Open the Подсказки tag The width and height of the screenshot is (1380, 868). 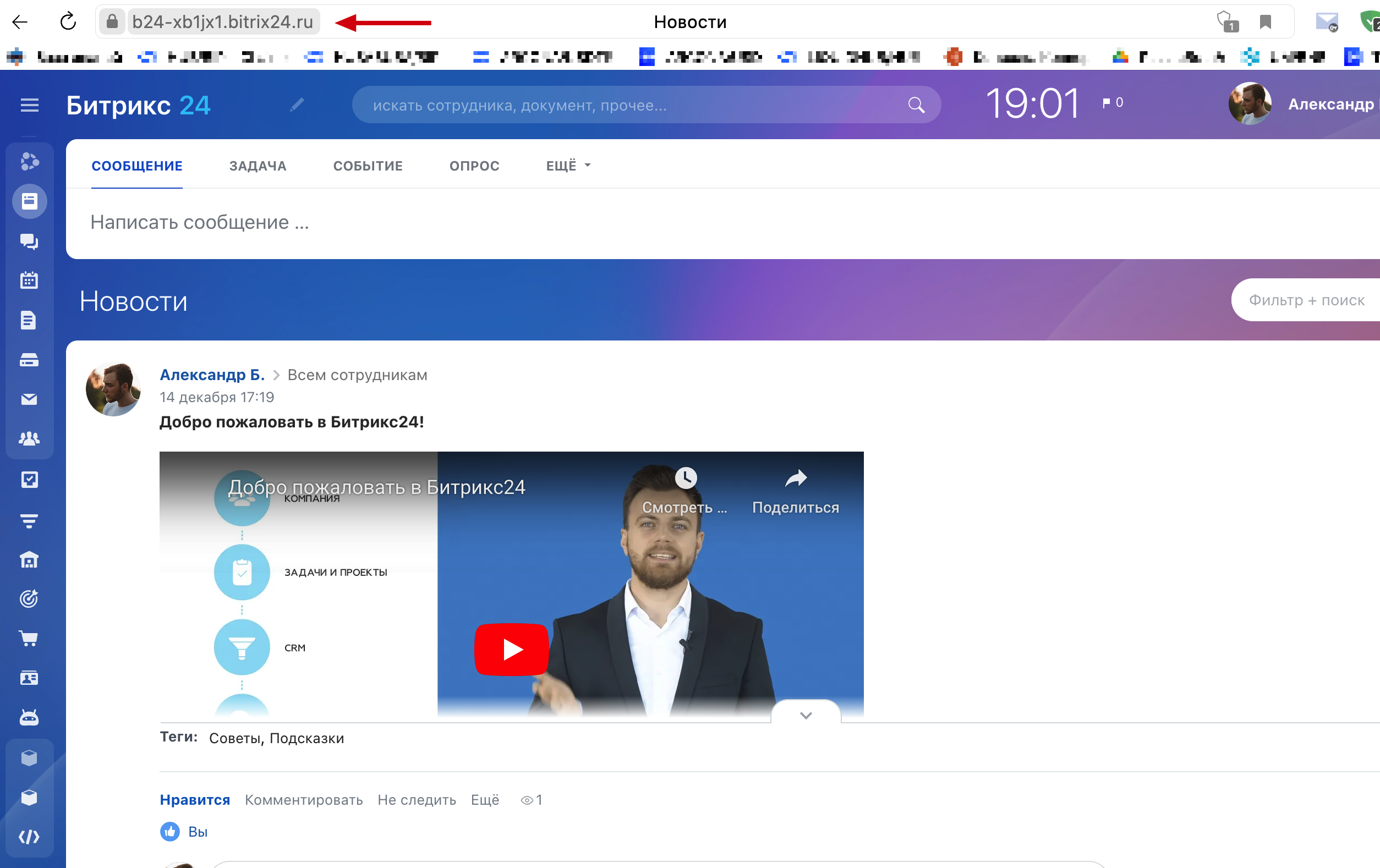306,738
